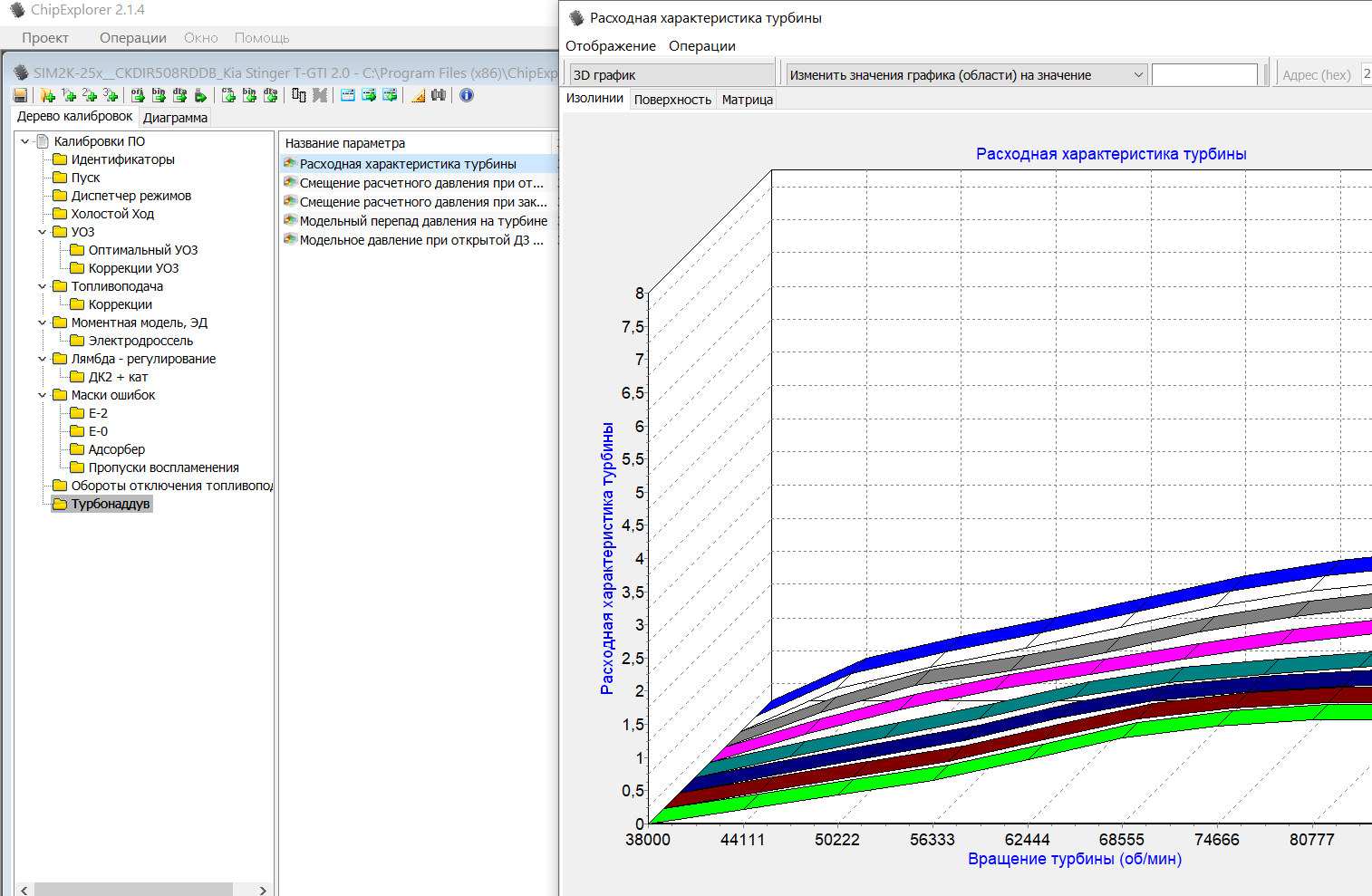
Task: Click the save project floppy disk icon
Action: point(20,95)
